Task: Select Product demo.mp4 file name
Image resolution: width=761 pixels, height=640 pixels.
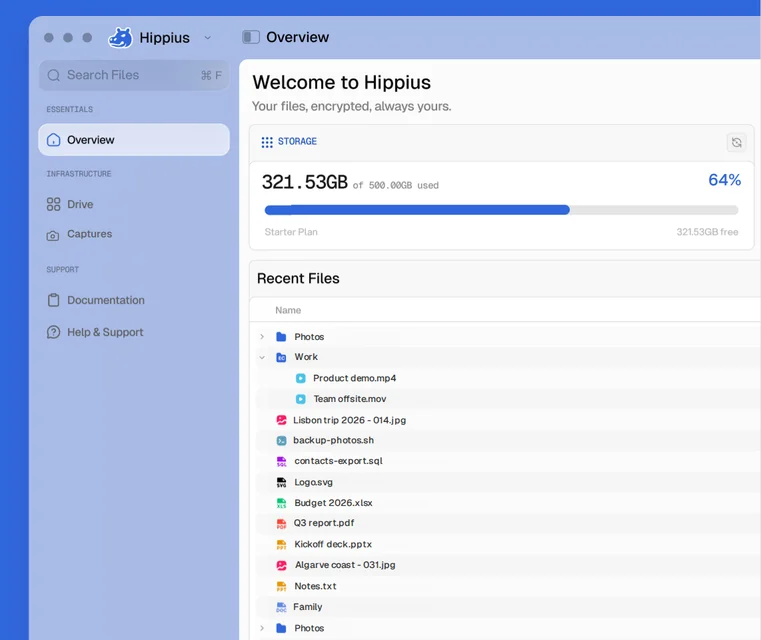Action: coord(355,378)
